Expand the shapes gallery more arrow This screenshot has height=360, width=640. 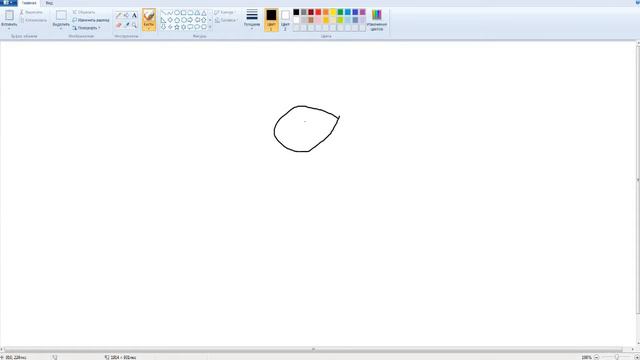point(210,27)
